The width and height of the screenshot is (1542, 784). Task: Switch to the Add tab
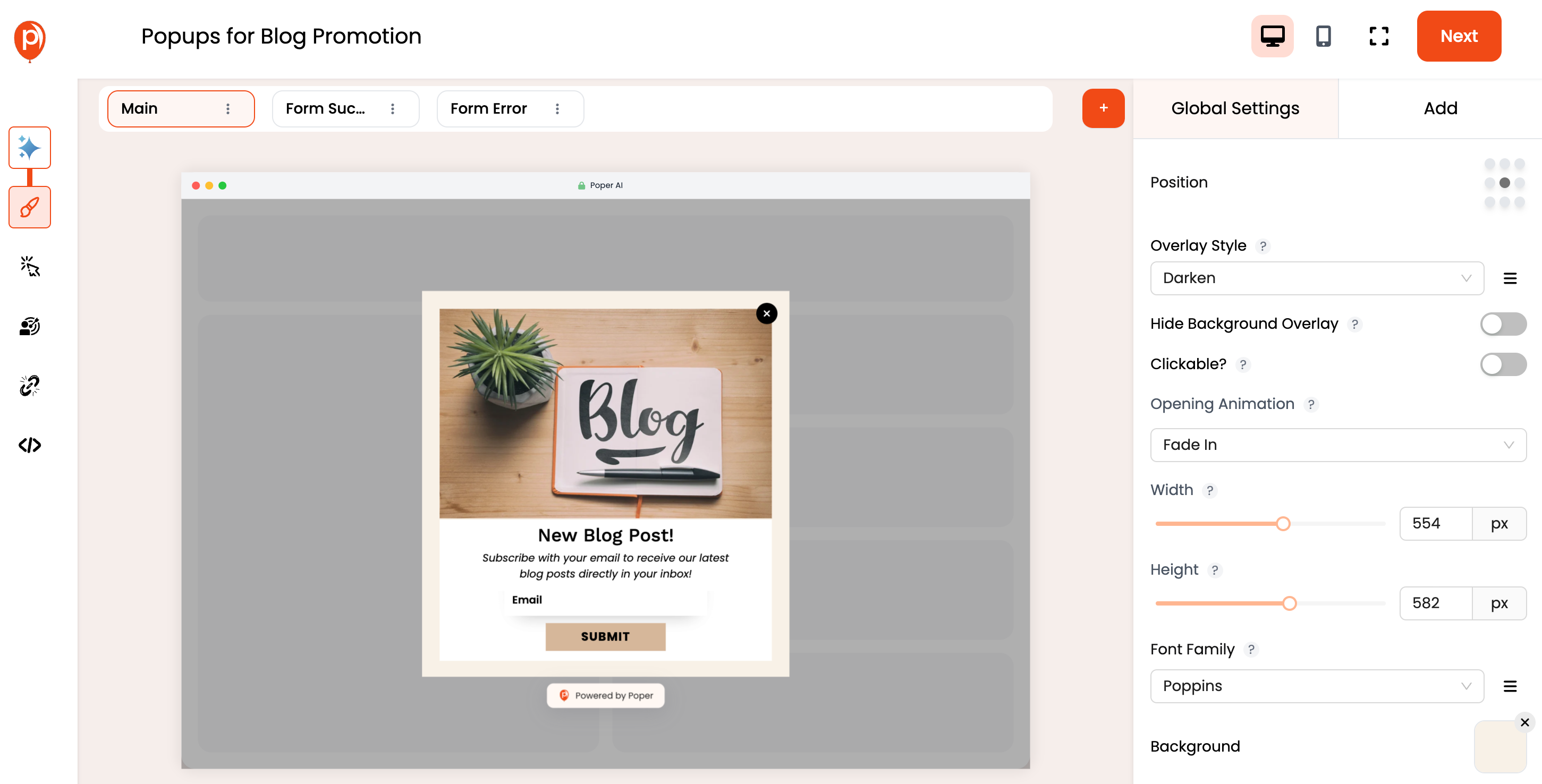point(1440,108)
